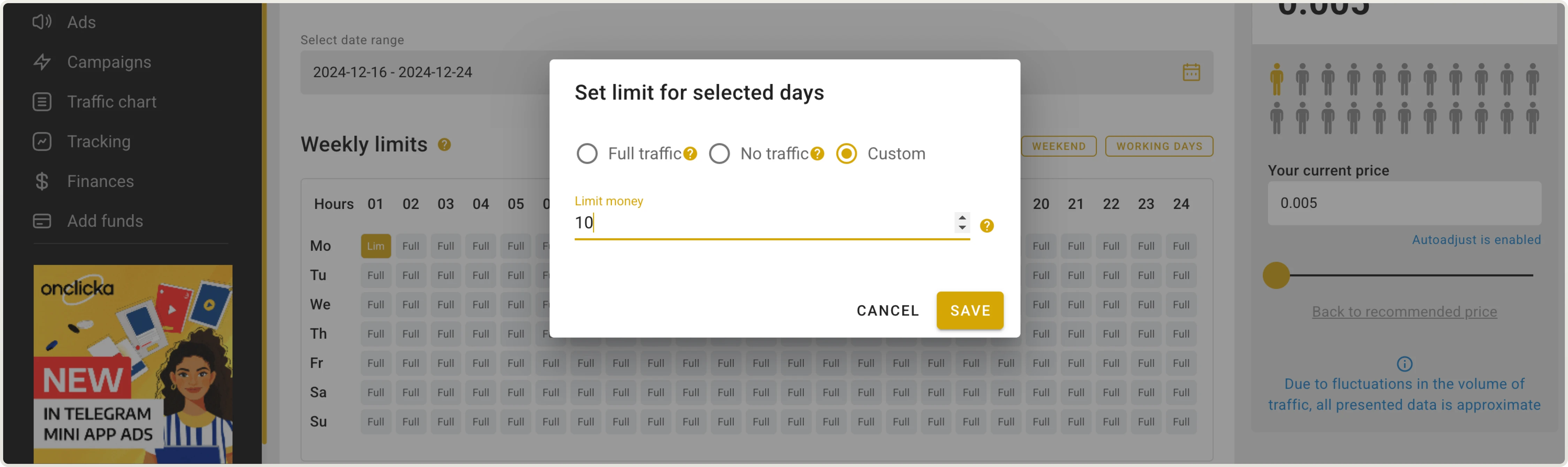Screen dimensions: 1568x467
Task: Click the Add funds card icon
Action: coord(41,221)
